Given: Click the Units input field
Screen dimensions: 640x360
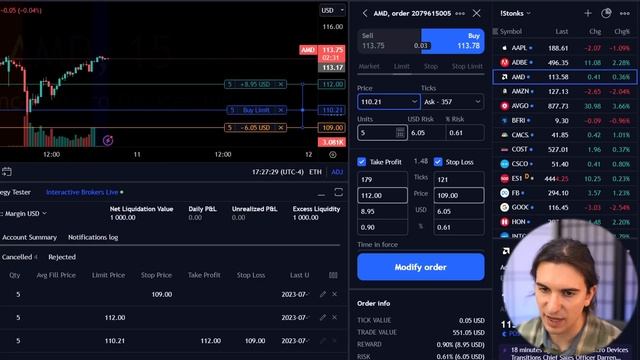Looking at the screenshot, I should tap(382, 133).
